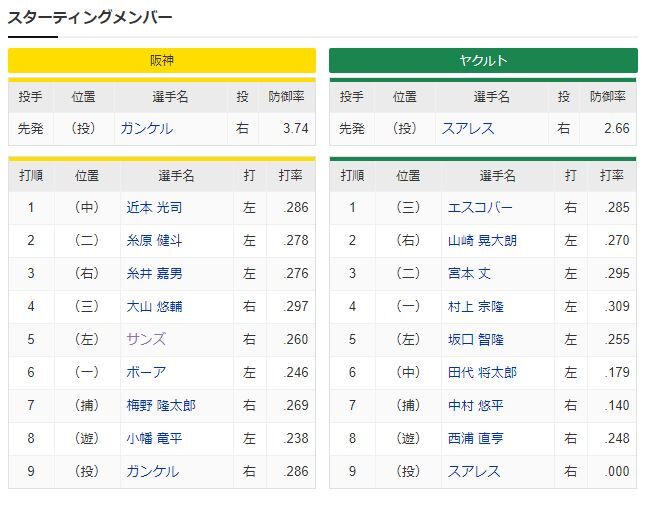Open 梅野 隆太郎 catcher link
The image size is (646, 506).
pos(161,405)
